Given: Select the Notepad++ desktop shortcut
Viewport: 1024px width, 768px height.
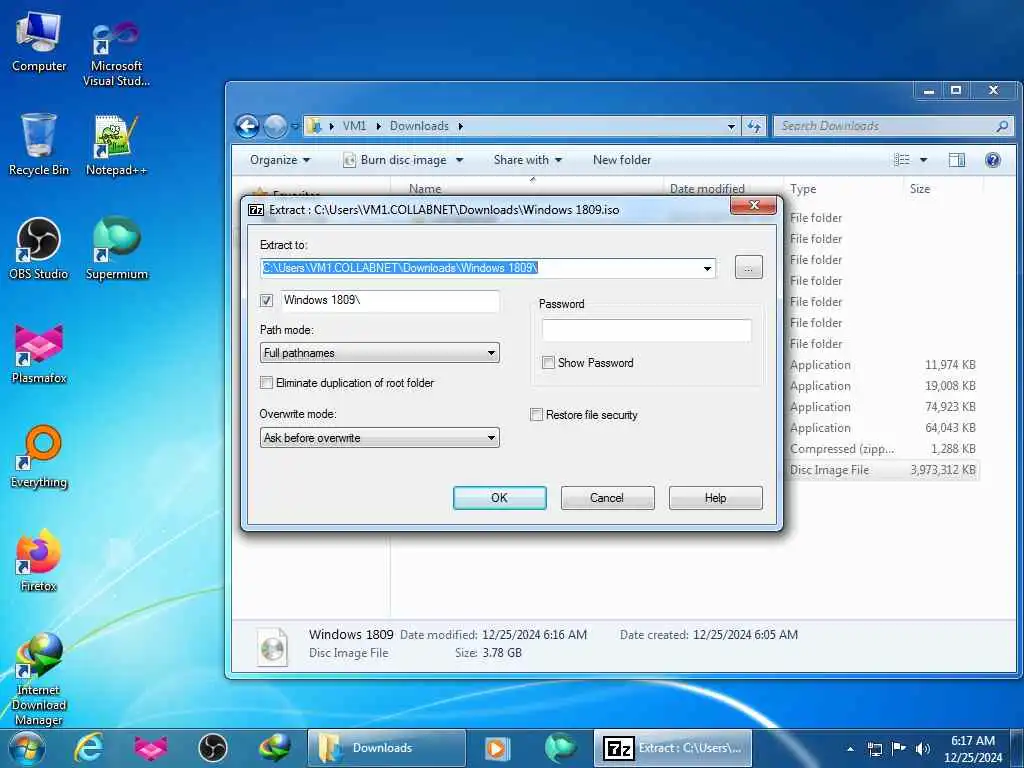Looking at the screenshot, I should point(116,145).
